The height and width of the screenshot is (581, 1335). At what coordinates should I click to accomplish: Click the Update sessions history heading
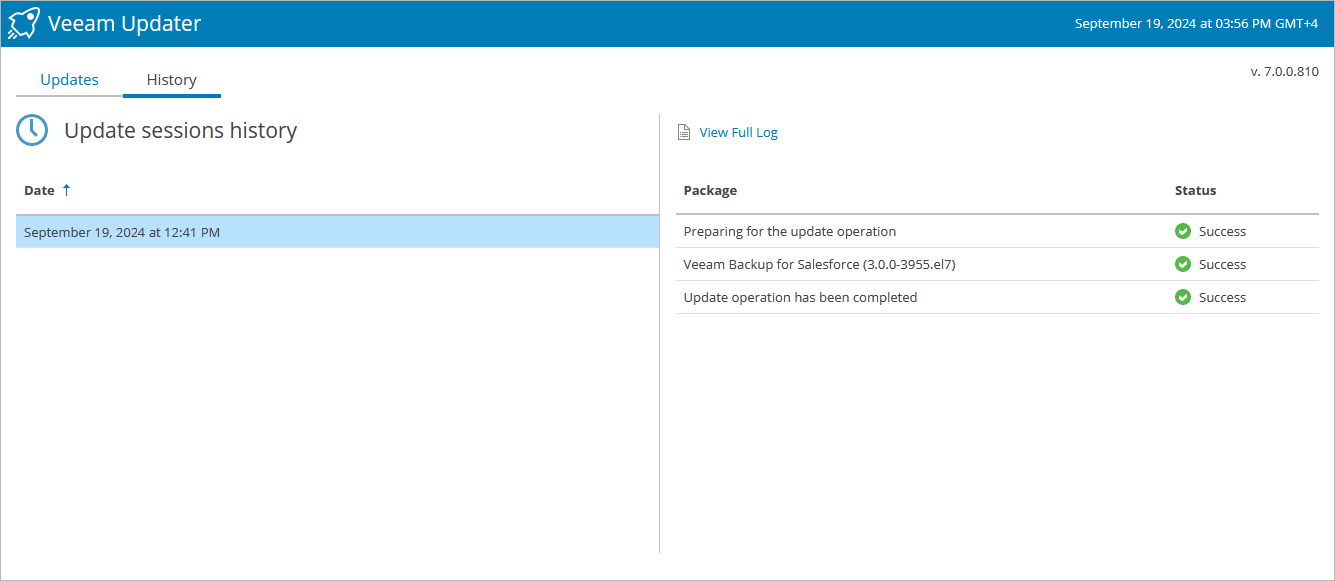[x=180, y=130]
